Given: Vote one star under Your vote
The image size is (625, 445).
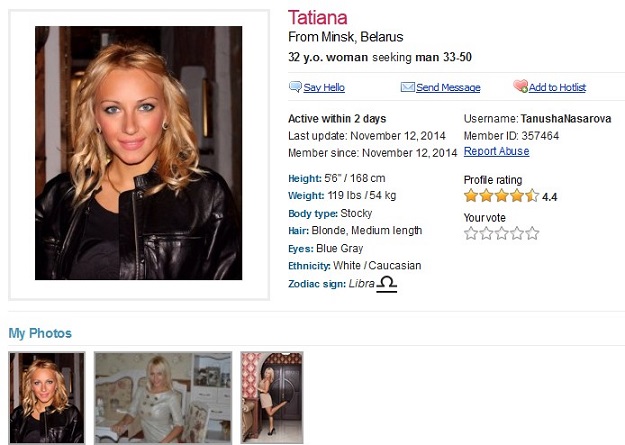Looking at the screenshot, I should (471, 233).
